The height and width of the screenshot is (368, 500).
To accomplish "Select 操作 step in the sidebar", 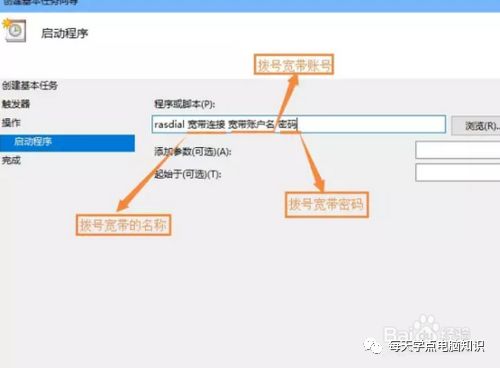I will click(x=11, y=123).
